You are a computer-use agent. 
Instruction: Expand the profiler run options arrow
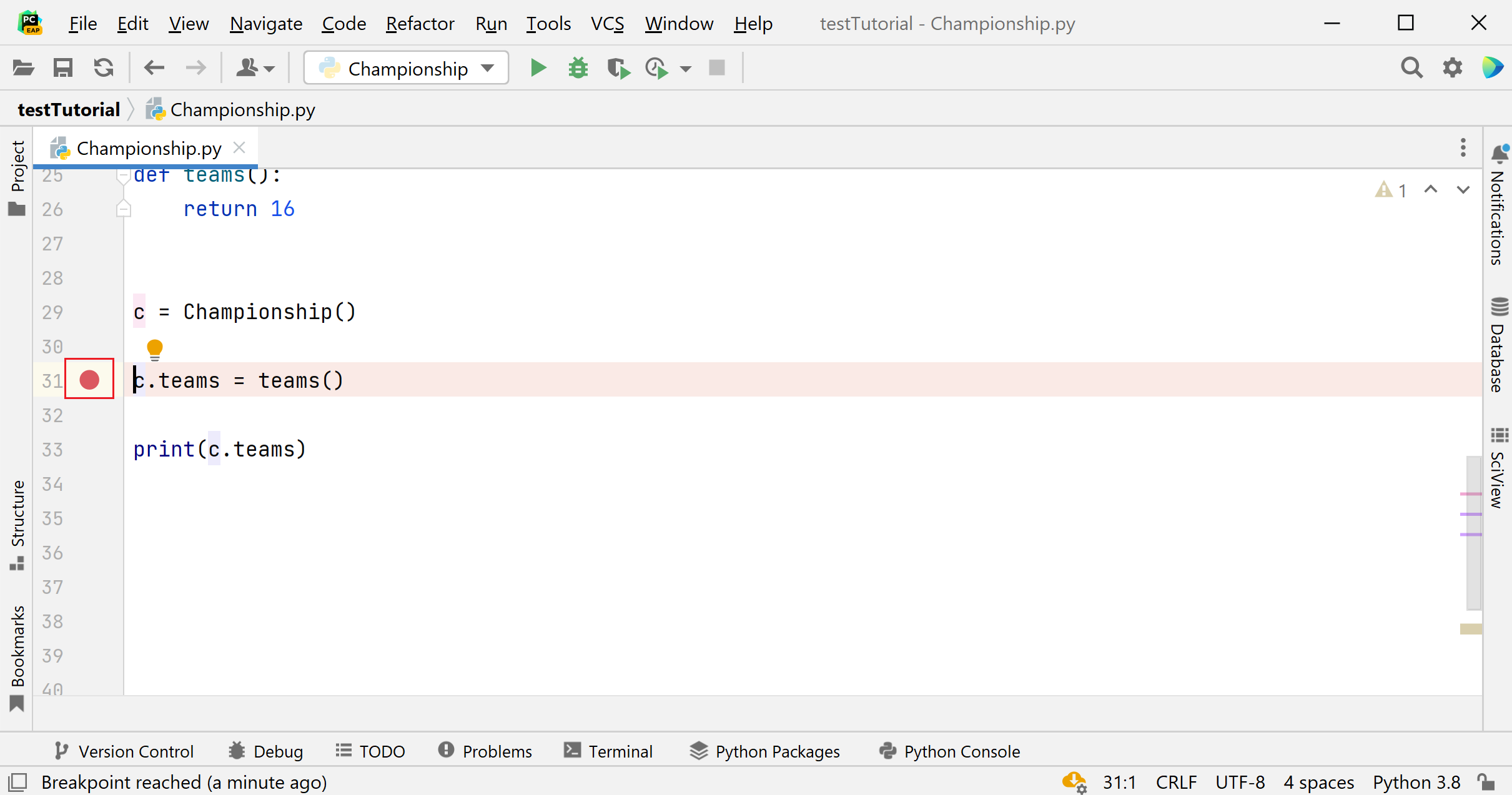coord(686,69)
